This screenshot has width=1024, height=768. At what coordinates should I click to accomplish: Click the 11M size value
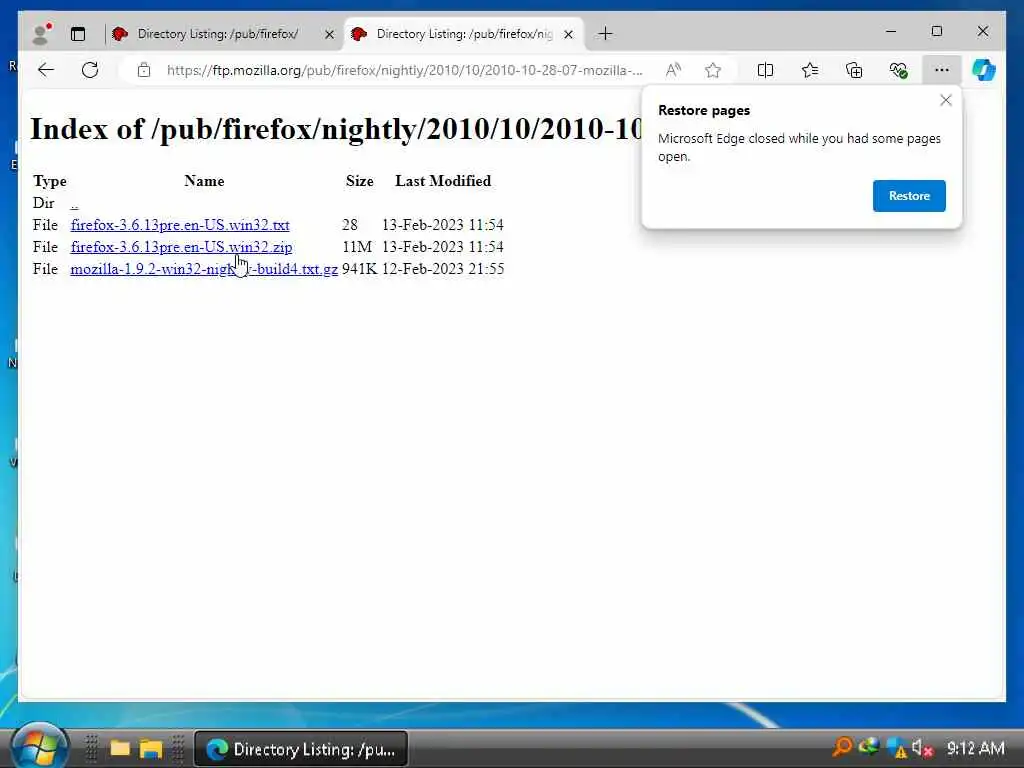pos(357,247)
